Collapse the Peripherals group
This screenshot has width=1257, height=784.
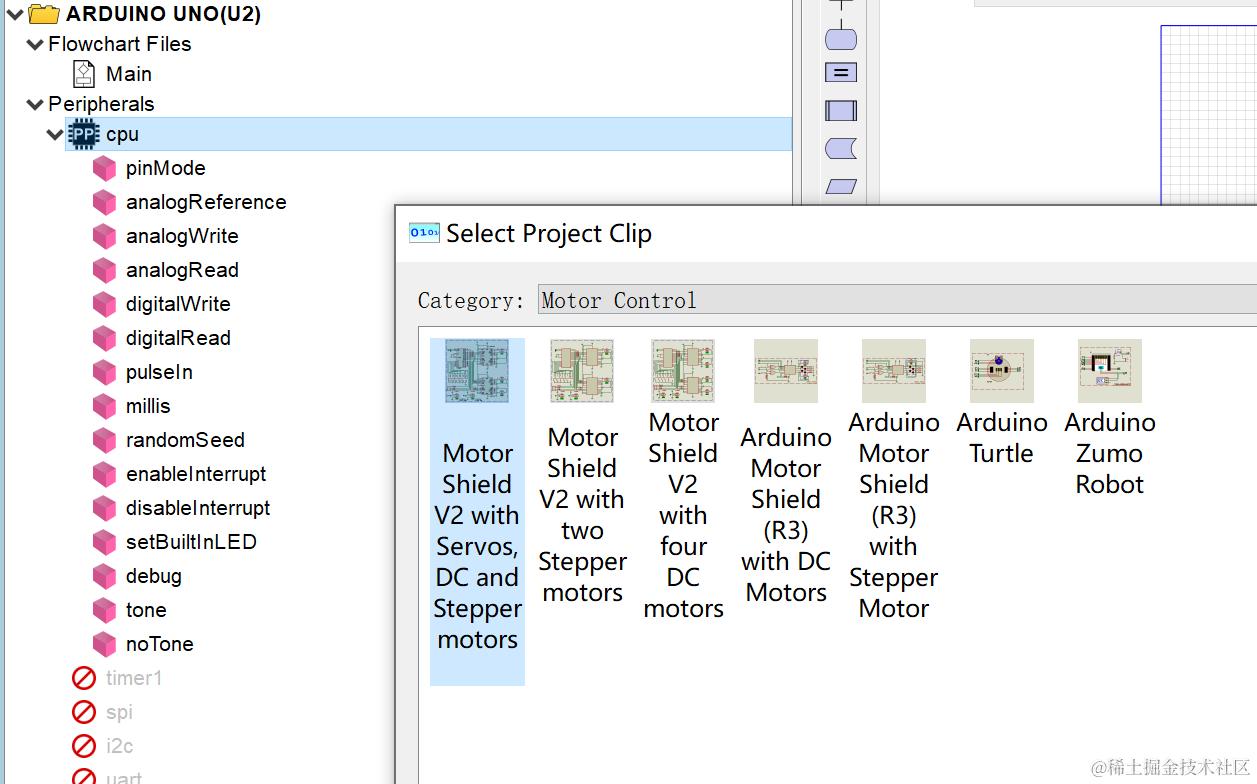point(35,104)
